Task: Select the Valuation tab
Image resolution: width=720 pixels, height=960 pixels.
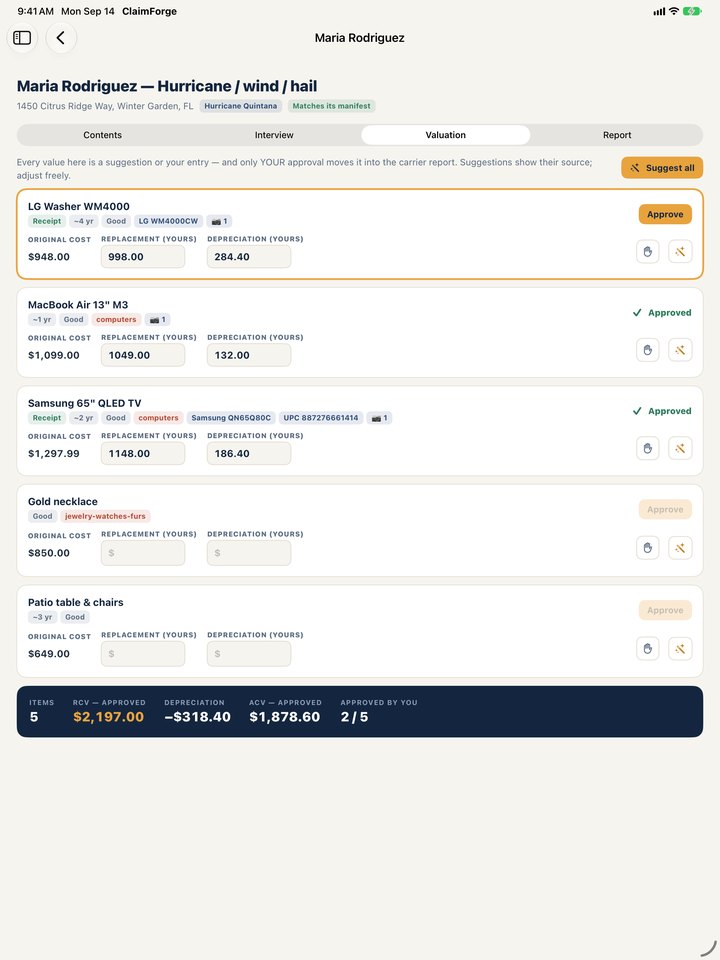Action: point(446,135)
